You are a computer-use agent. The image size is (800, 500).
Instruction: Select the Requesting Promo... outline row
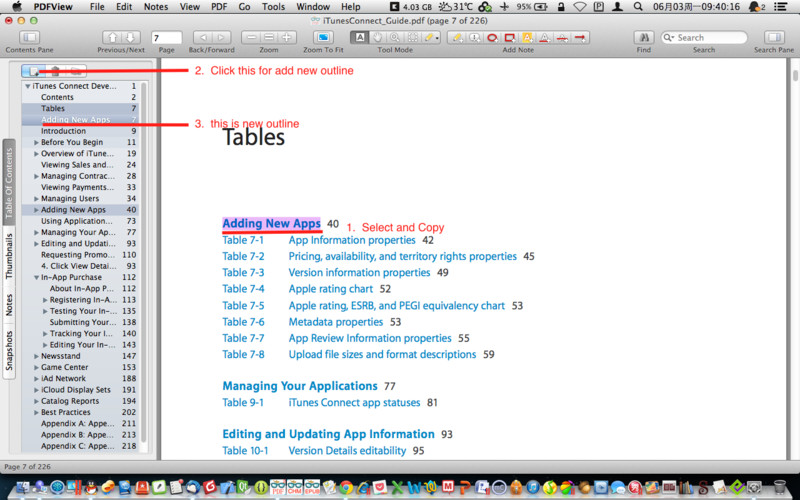point(80,255)
